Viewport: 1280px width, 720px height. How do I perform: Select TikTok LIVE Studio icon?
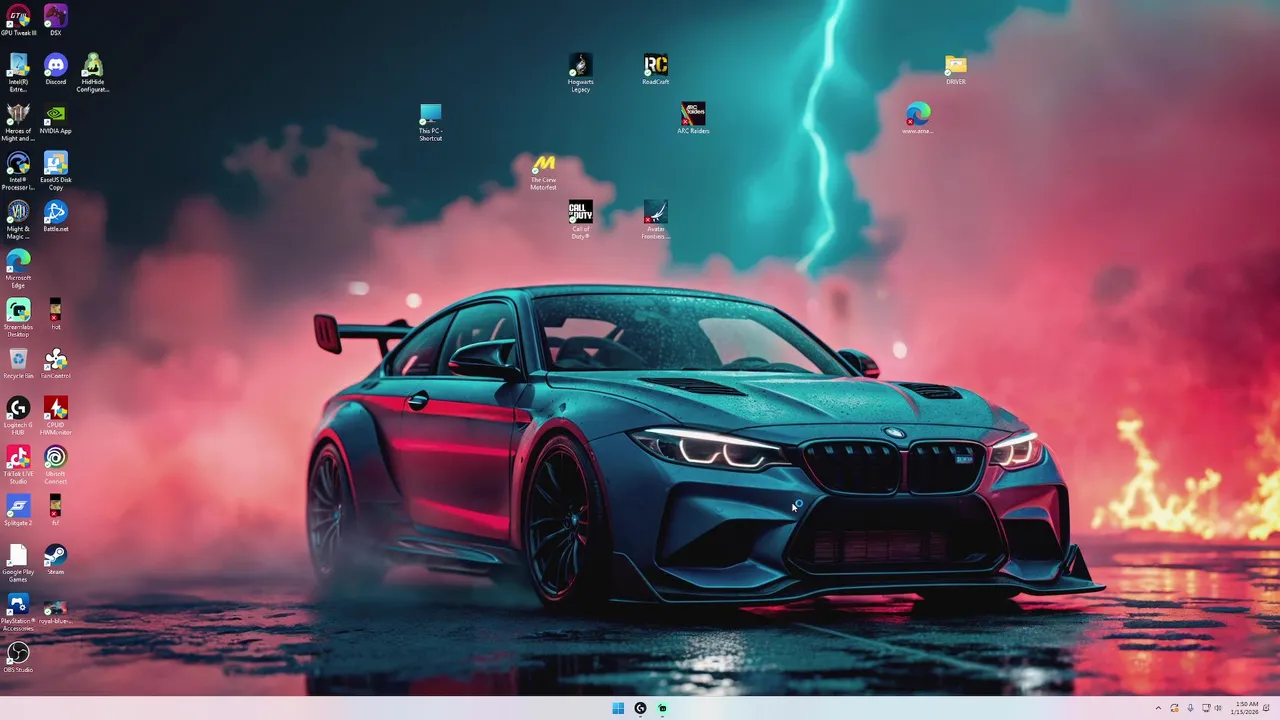[18, 464]
